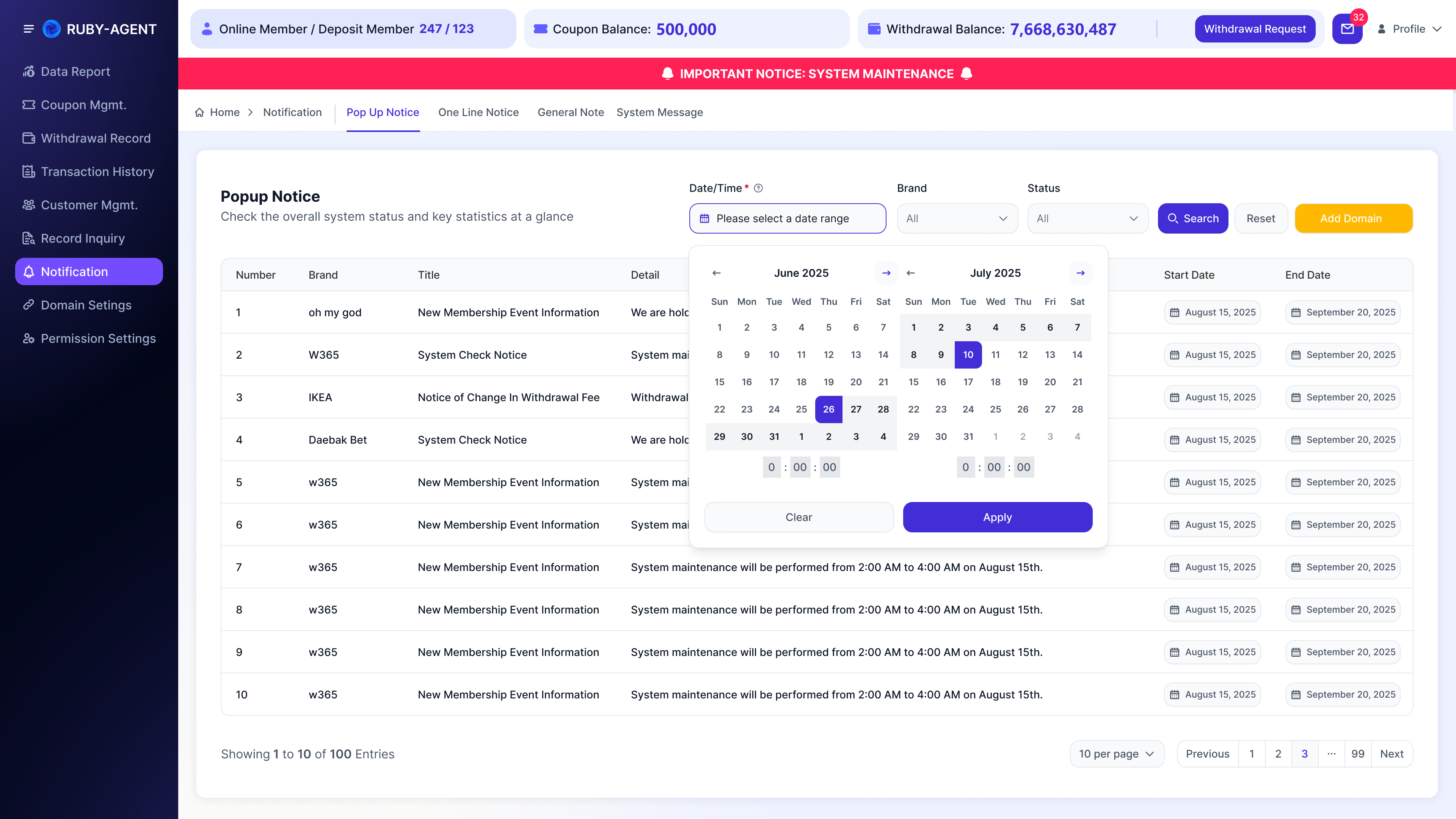
Task: Click the back arrow beside June 2025
Action: pyautogui.click(x=717, y=273)
